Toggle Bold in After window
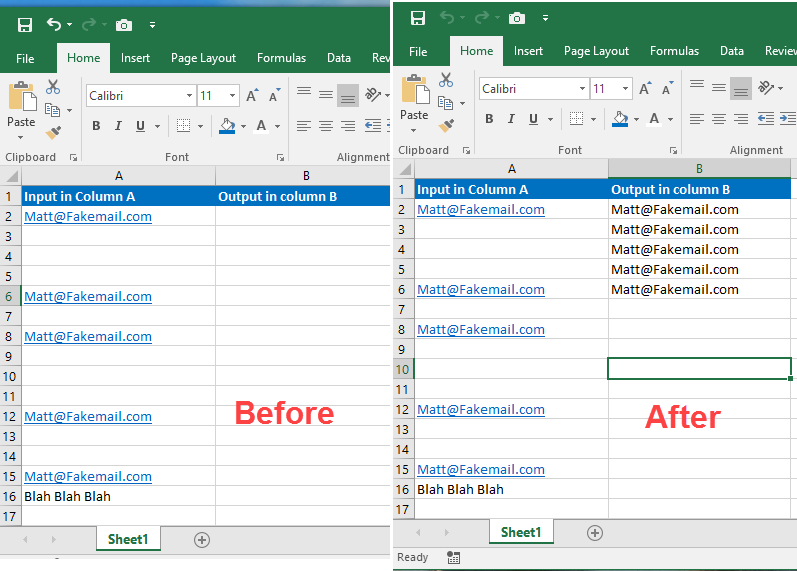The image size is (797, 571). 489,118
